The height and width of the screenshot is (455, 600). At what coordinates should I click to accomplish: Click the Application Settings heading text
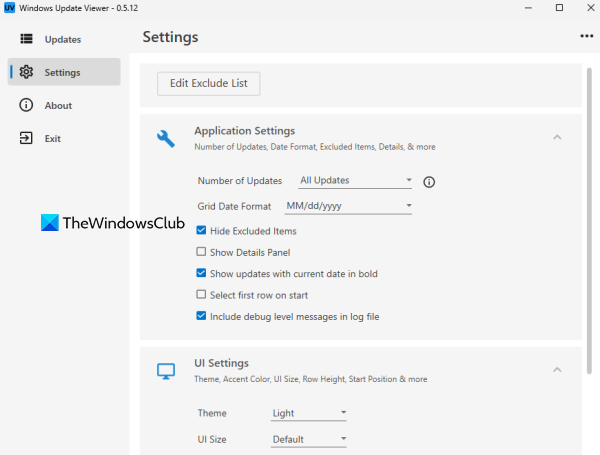pyautogui.click(x=245, y=131)
